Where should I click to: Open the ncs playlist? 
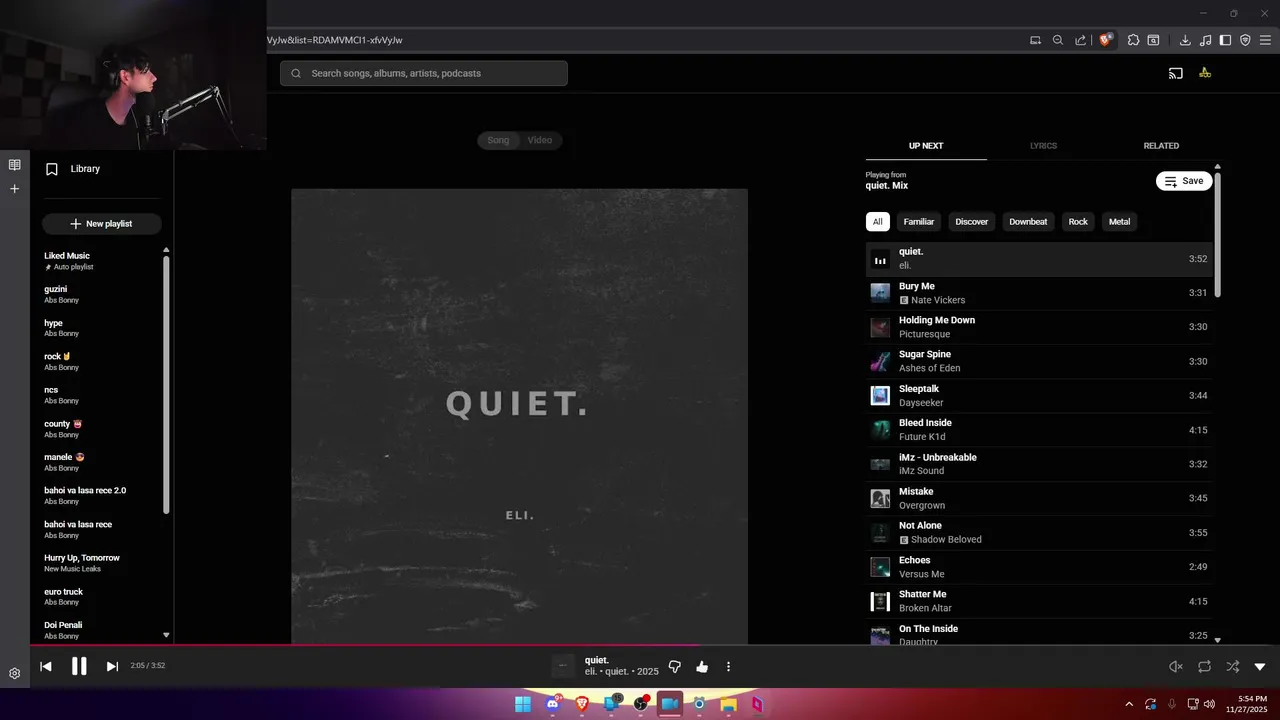[x=100, y=395]
